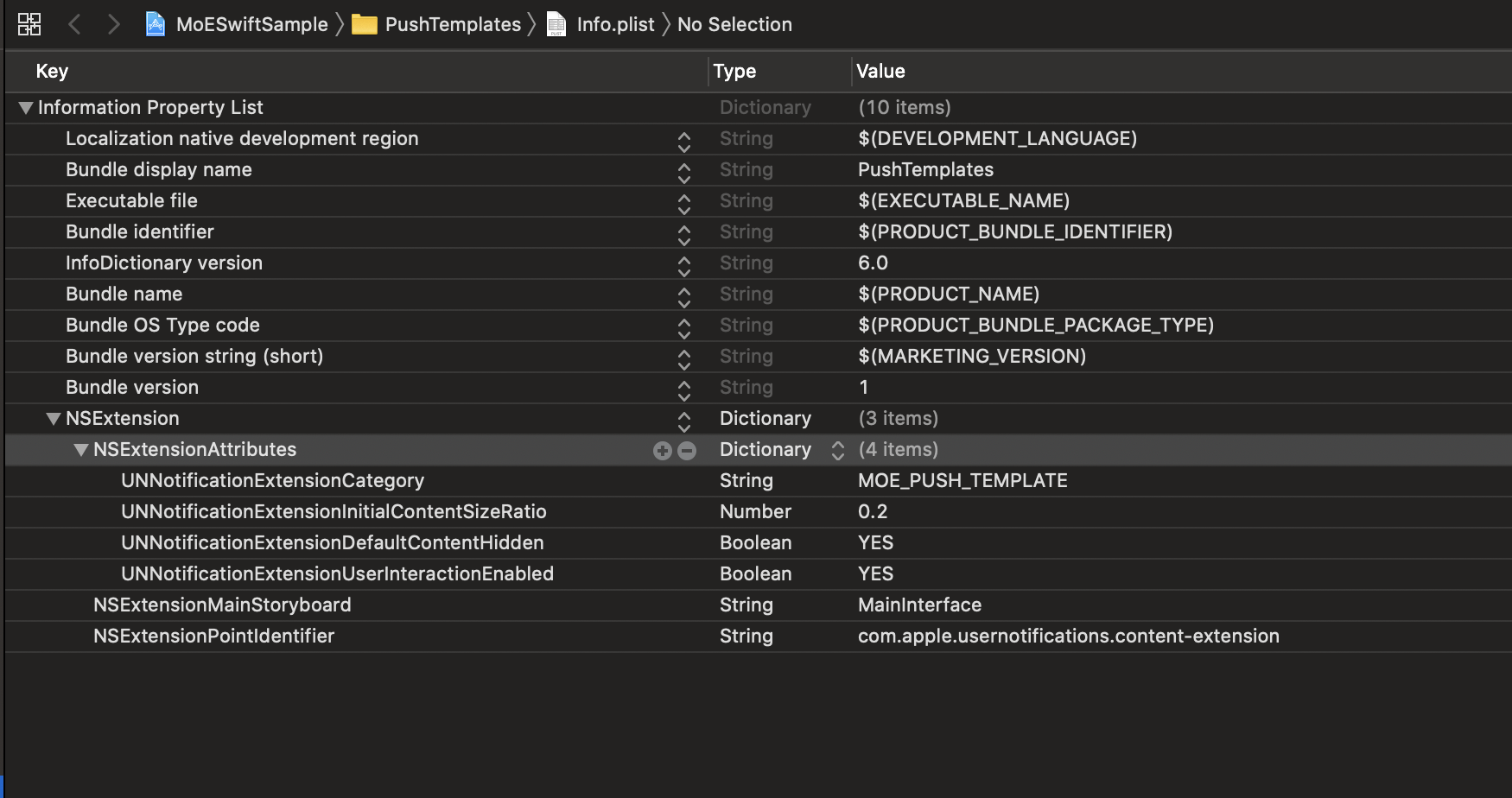The width and height of the screenshot is (1512, 798).
Task: Select the UNNotificationExtensionInitialContentSizeRatio key
Action: pyautogui.click(x=334, y=512)
